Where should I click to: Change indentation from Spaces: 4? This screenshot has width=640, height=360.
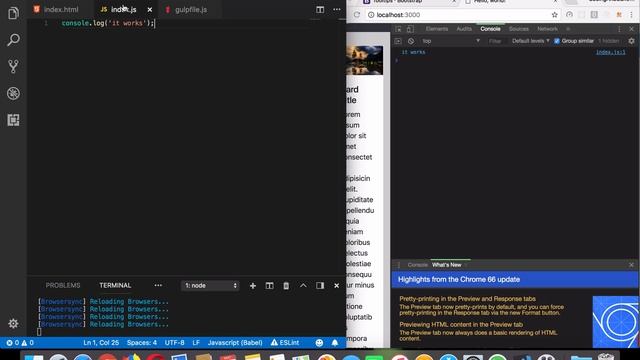pyautogui.click(x=142, y=343)
